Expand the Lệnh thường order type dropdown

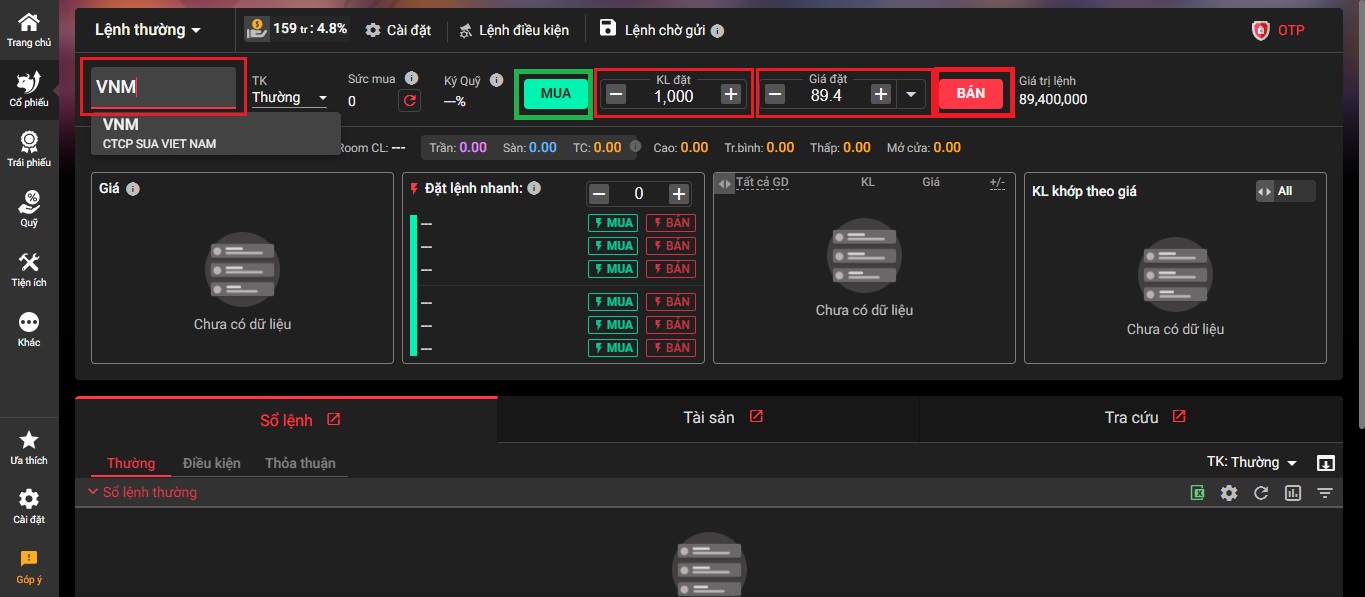tap(148, 30)
